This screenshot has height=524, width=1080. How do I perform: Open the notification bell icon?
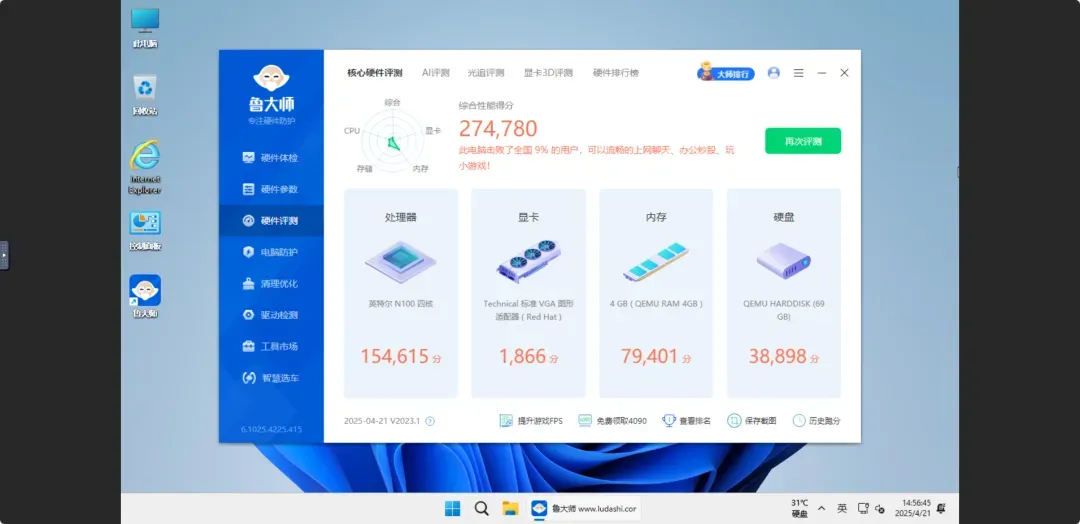941,509
